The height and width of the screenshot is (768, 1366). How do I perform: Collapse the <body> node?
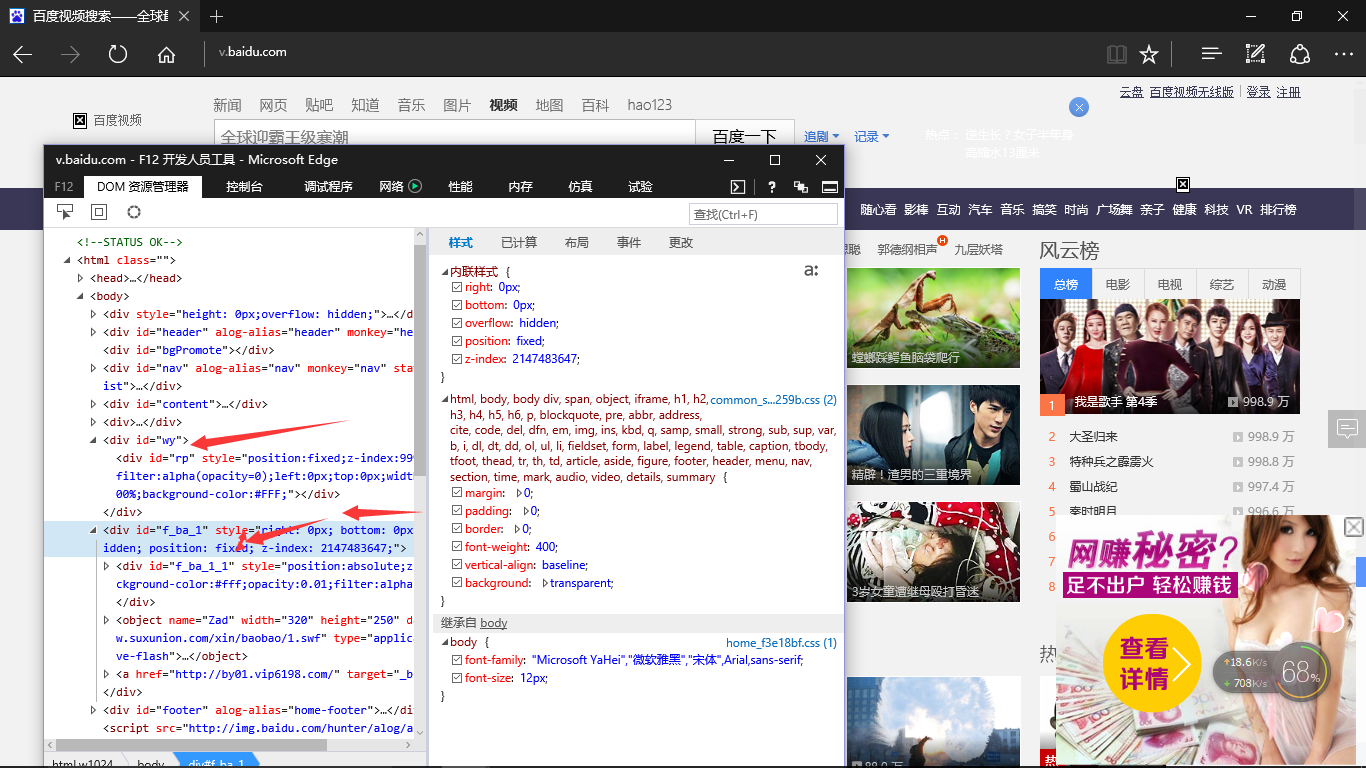click(x=81, y=296)
